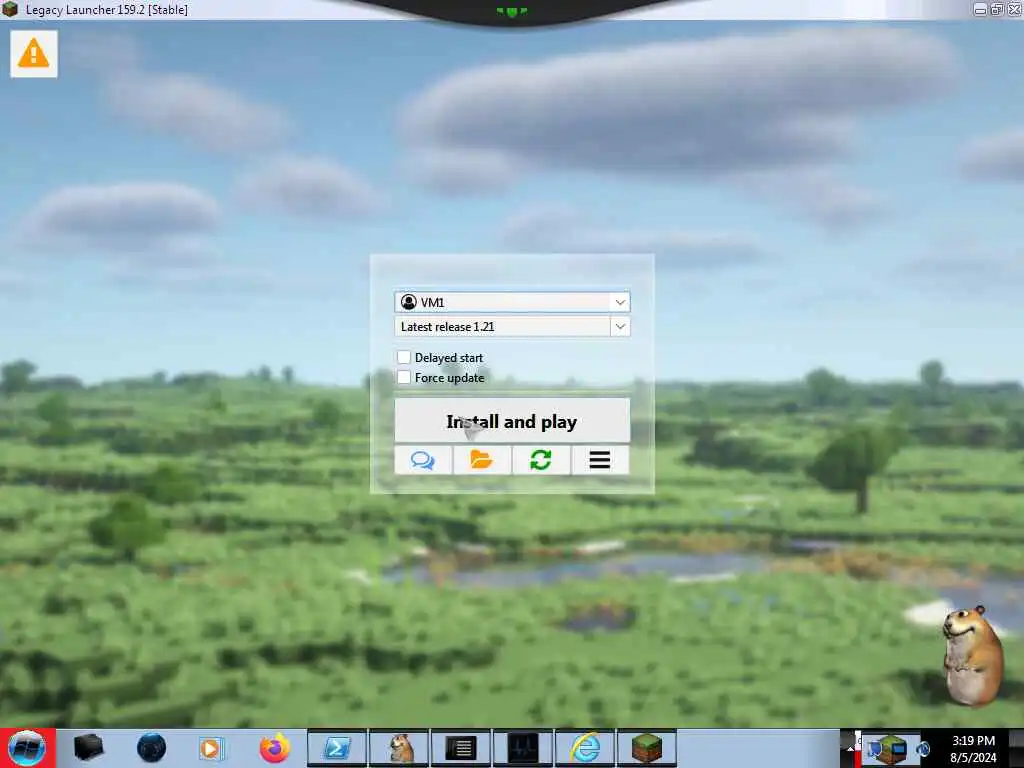Switch to the hamster icon taskbar window
Image resolution: width=1024 pixels, height=768 pixels.
point(399,748)
